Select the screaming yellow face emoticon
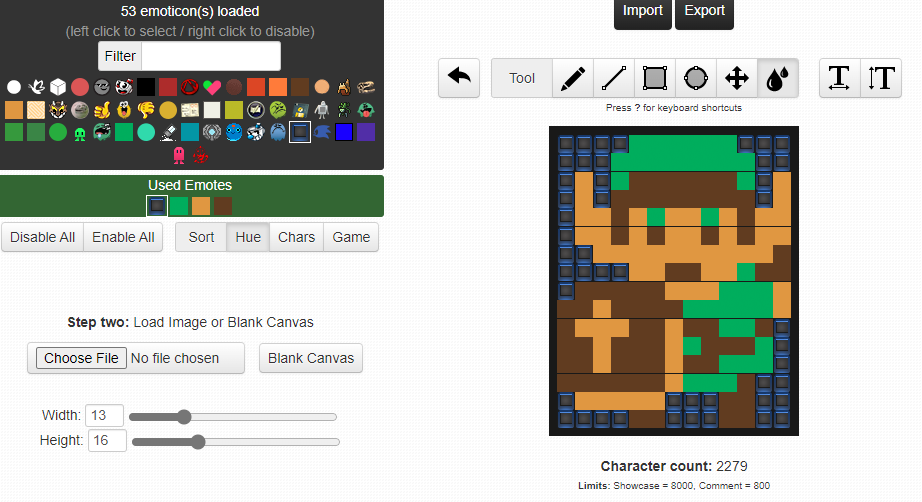The image size is (922, 502). click(x=124, y=110)
